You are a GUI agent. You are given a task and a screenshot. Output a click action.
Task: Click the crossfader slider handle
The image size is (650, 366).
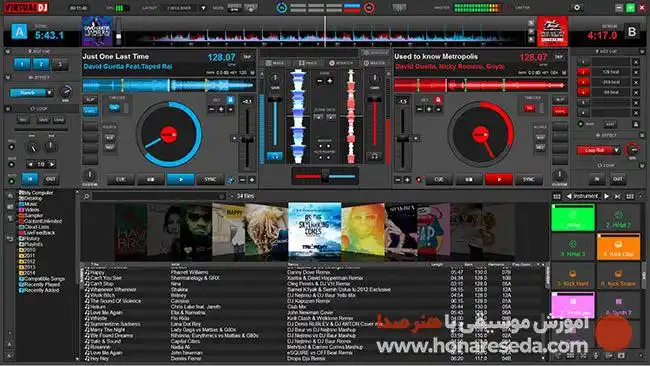coord(325,177)
